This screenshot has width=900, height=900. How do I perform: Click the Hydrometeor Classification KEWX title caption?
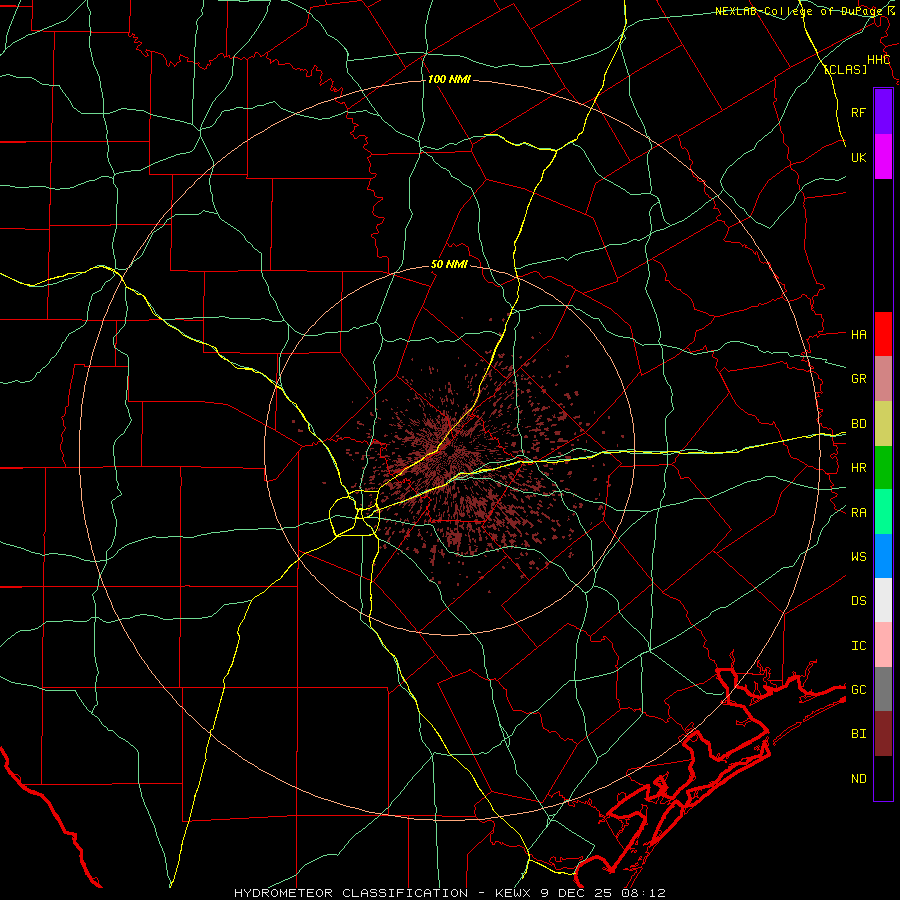[449, 893]
